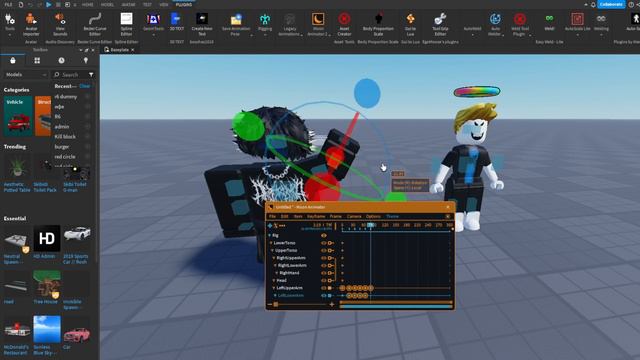Collapse the UpperTorso track
Viewport: 640px width, 360px height.
point(272,250)
